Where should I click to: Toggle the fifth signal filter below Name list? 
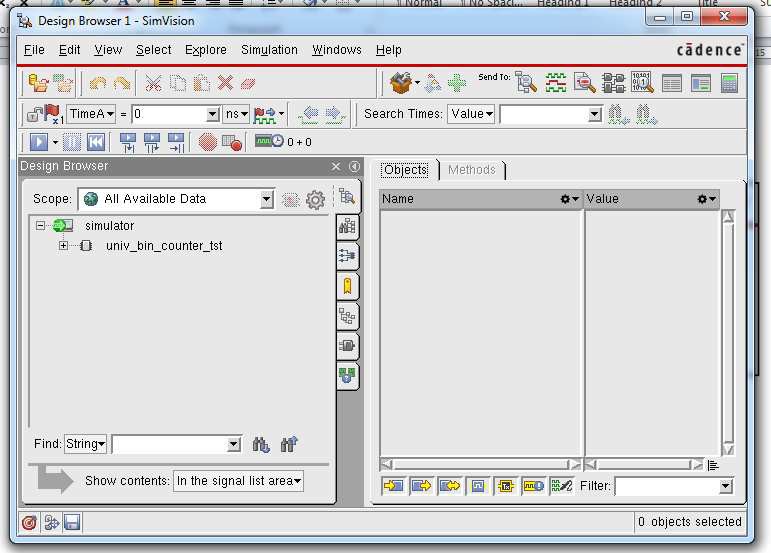(505, 486)
